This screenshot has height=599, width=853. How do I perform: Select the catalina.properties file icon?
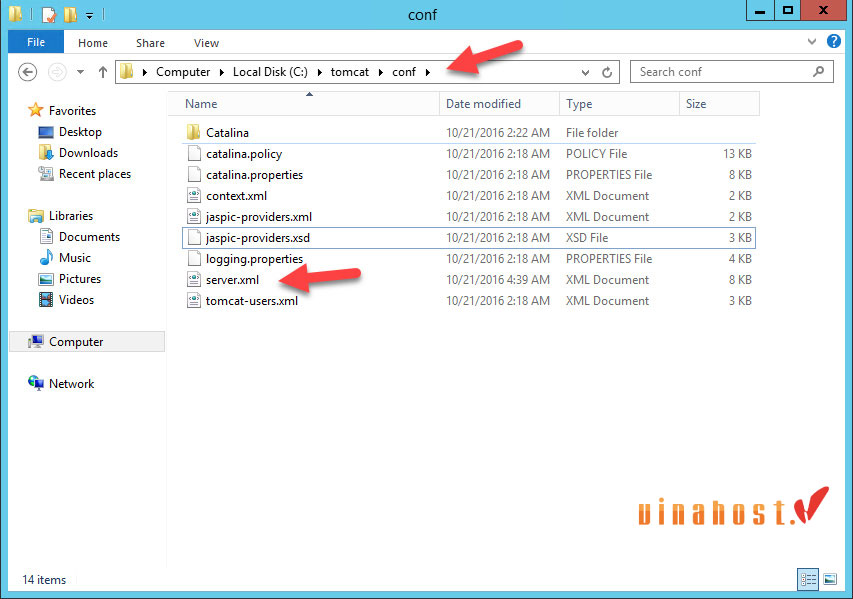pos(194,174)
